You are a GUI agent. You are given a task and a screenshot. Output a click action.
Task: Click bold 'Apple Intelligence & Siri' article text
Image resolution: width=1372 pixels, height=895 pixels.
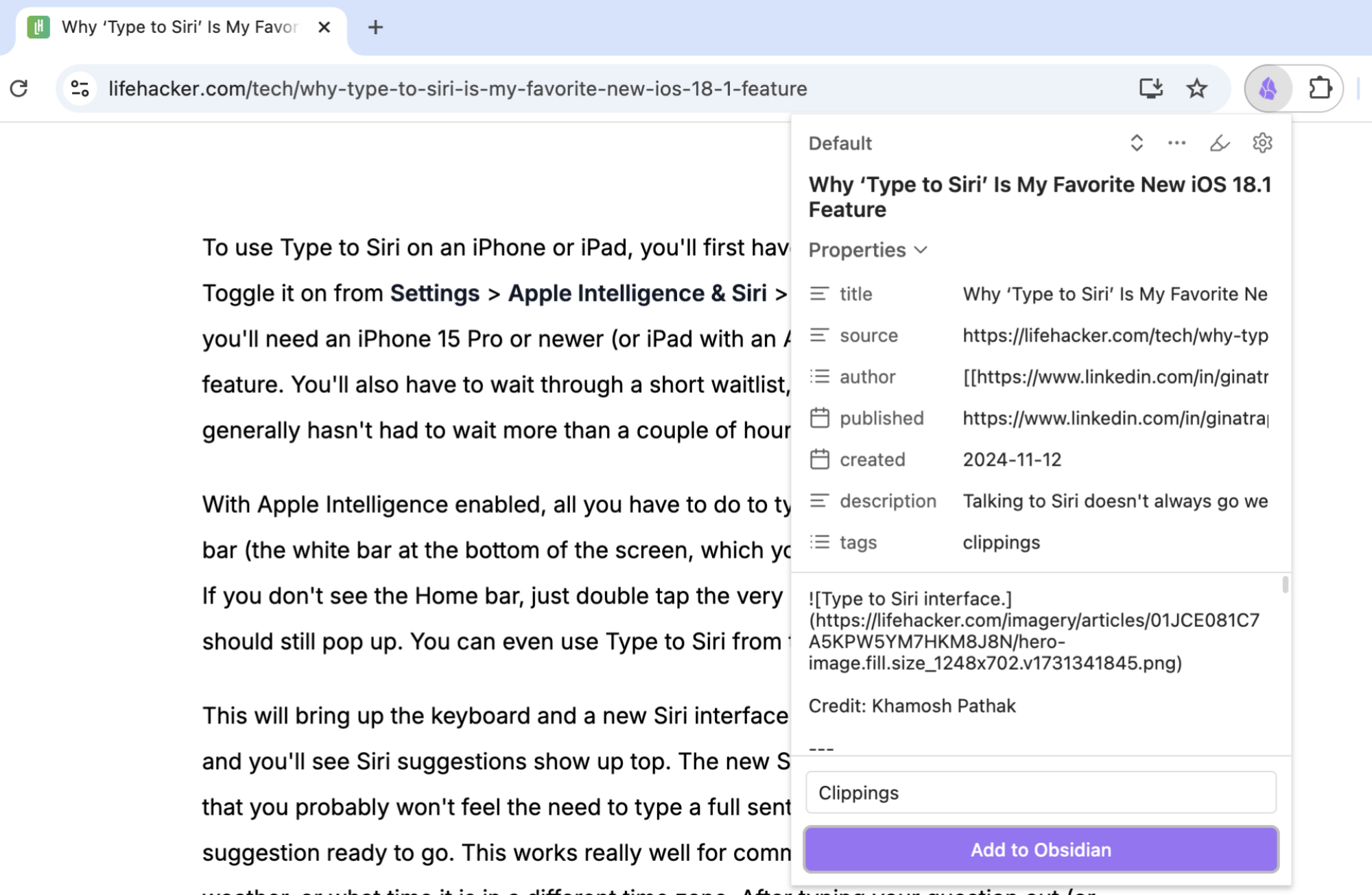pyautogui.click(x=637, y=293)
